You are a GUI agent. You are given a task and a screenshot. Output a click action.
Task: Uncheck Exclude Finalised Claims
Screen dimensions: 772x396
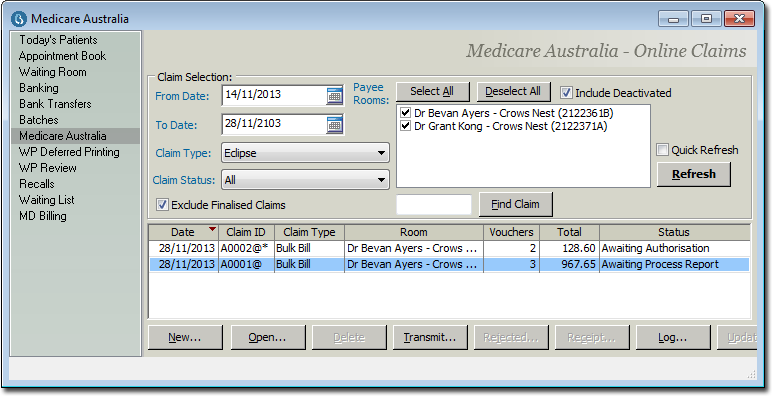pos(162,204)
